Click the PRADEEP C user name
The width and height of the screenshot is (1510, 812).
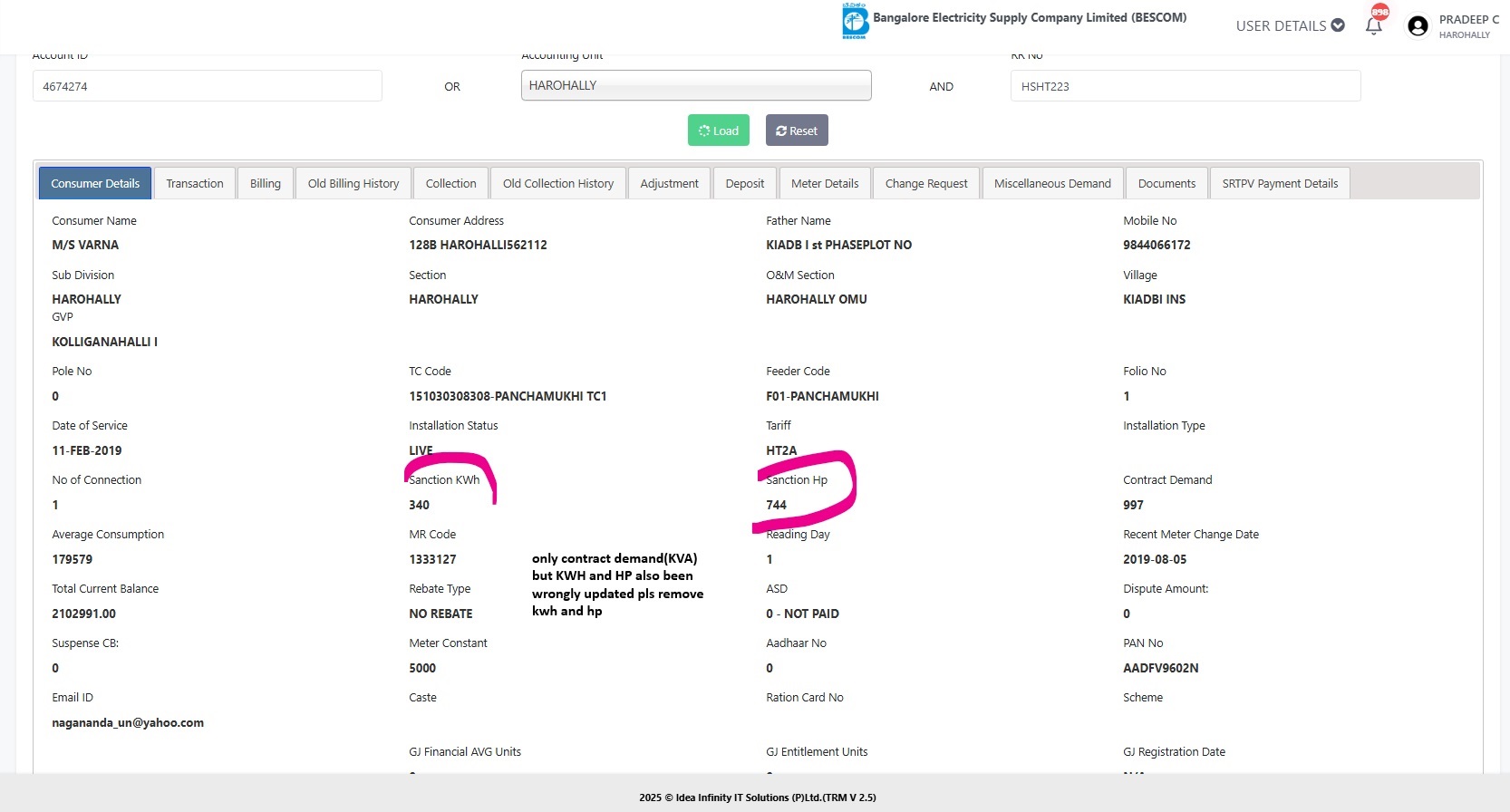tap(1468, 19)
